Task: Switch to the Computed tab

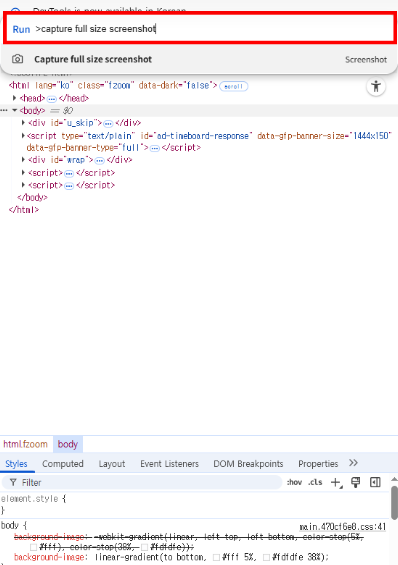Action: [x=63, y=464]
